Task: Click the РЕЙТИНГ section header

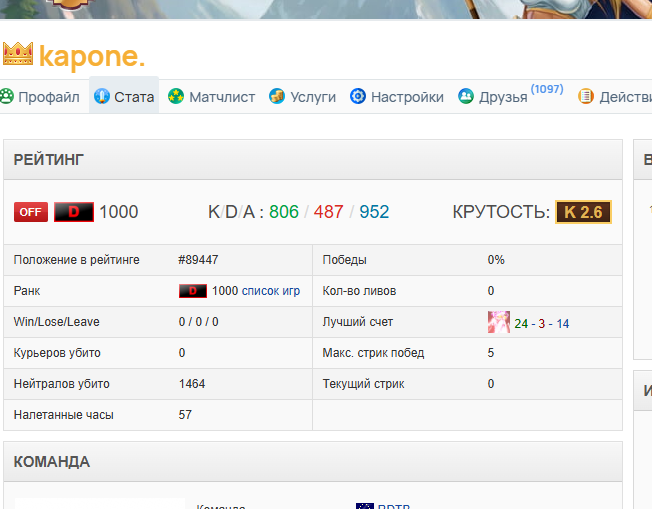Action: point(313,160)
